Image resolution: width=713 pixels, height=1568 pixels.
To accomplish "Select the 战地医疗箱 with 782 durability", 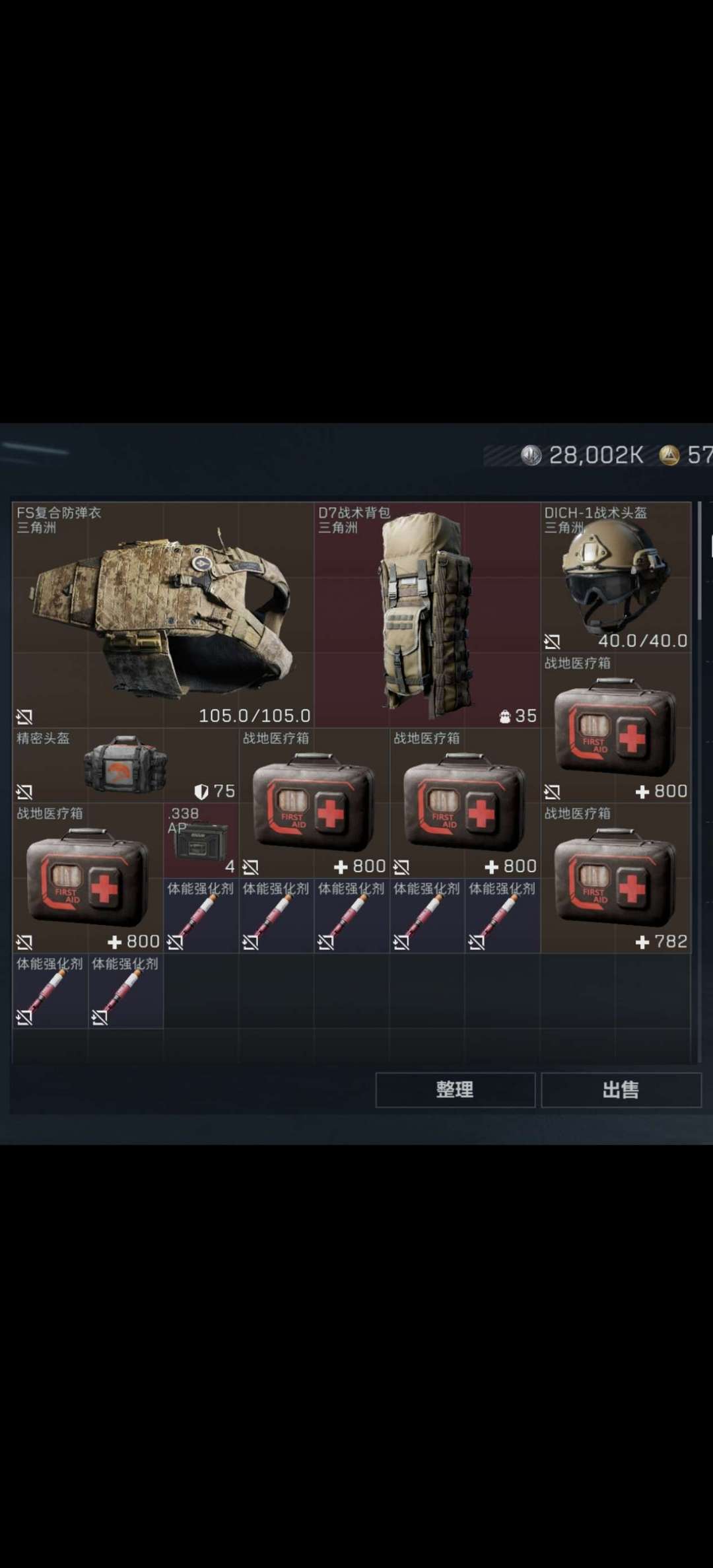I will 616,878.
